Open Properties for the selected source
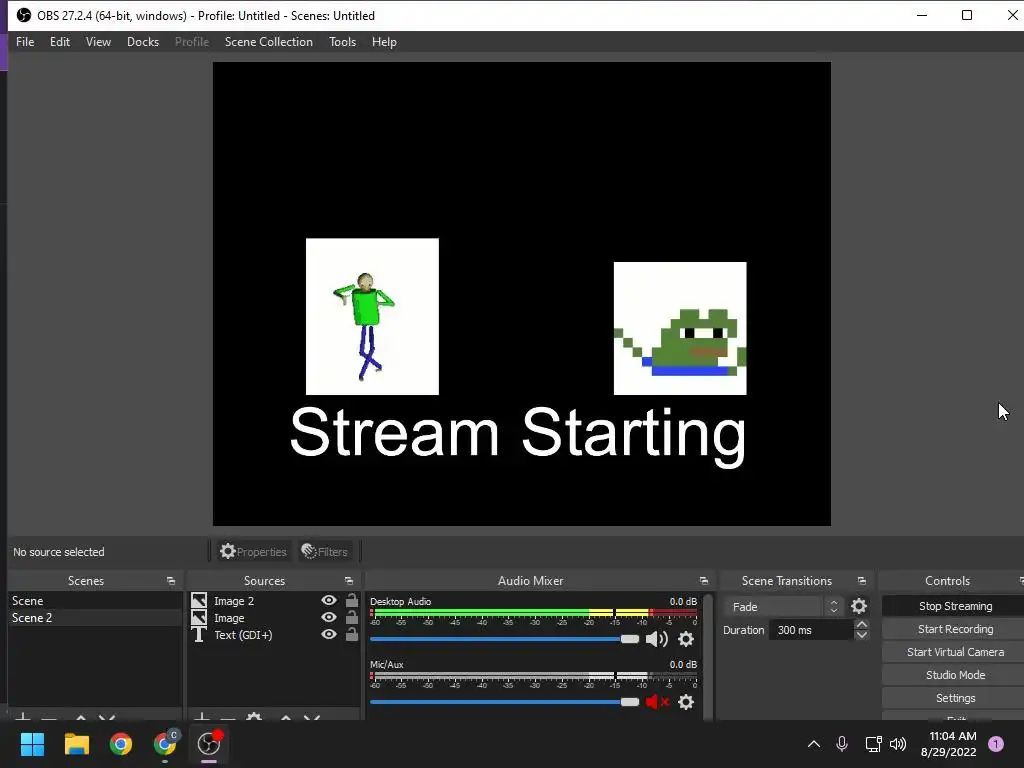 coord(253,552)
